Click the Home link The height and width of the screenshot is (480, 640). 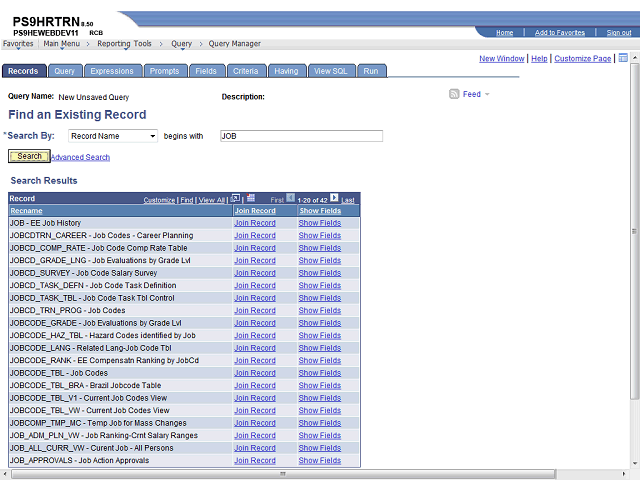[504, 33]
